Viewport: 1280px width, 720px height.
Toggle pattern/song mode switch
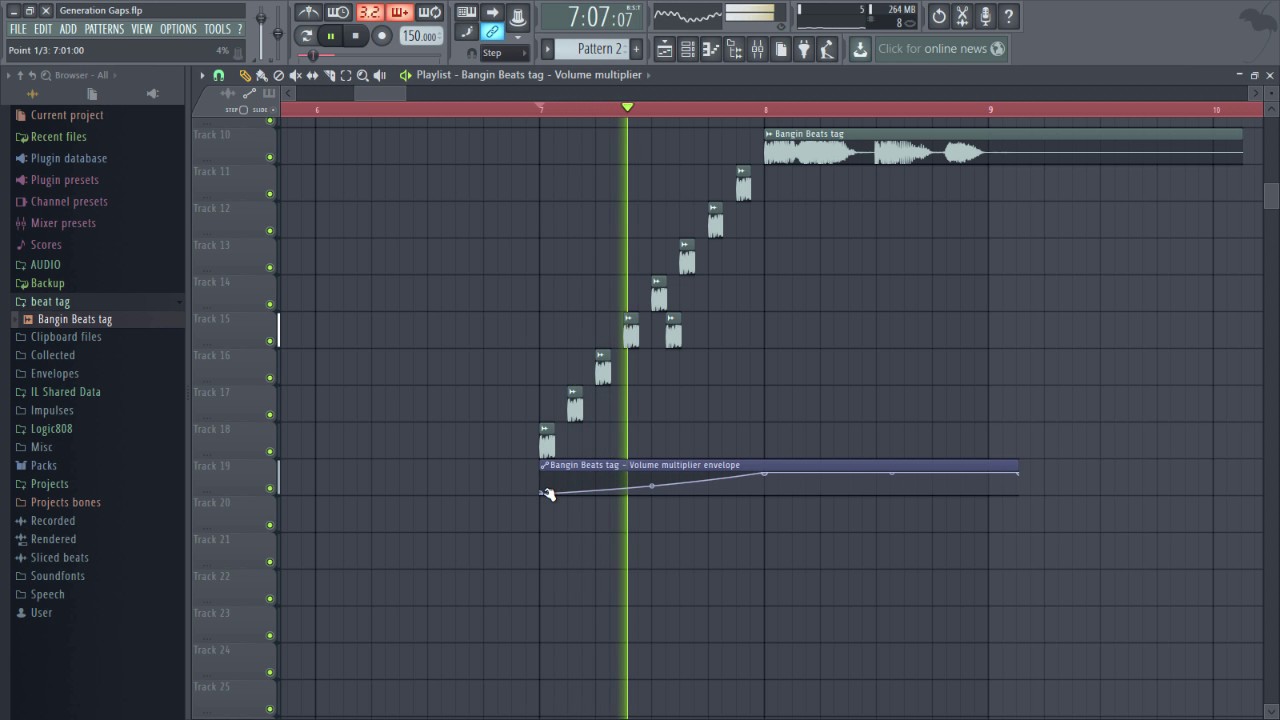pyautogui.click(x=306, y=36)
